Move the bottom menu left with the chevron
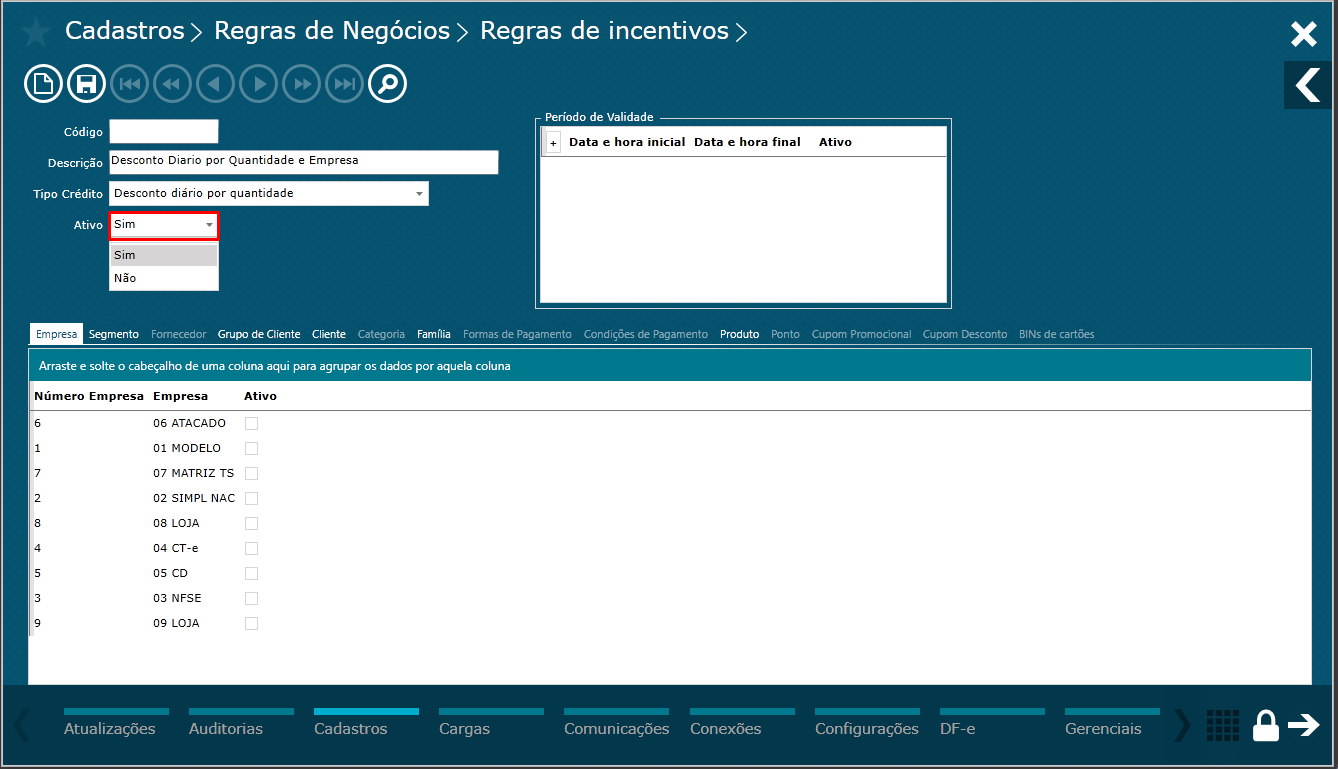This screenshot has height=769, width=1338. point(22,726)
